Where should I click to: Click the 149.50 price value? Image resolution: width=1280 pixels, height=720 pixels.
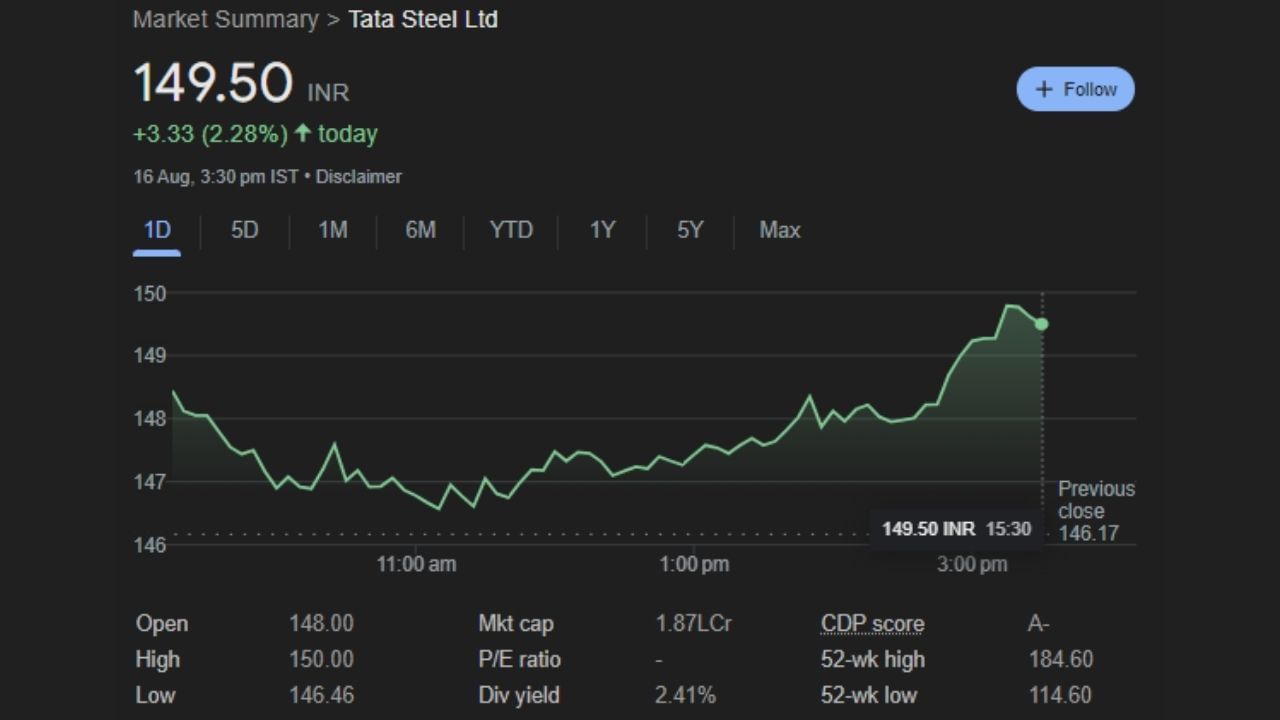pos(213,84)
